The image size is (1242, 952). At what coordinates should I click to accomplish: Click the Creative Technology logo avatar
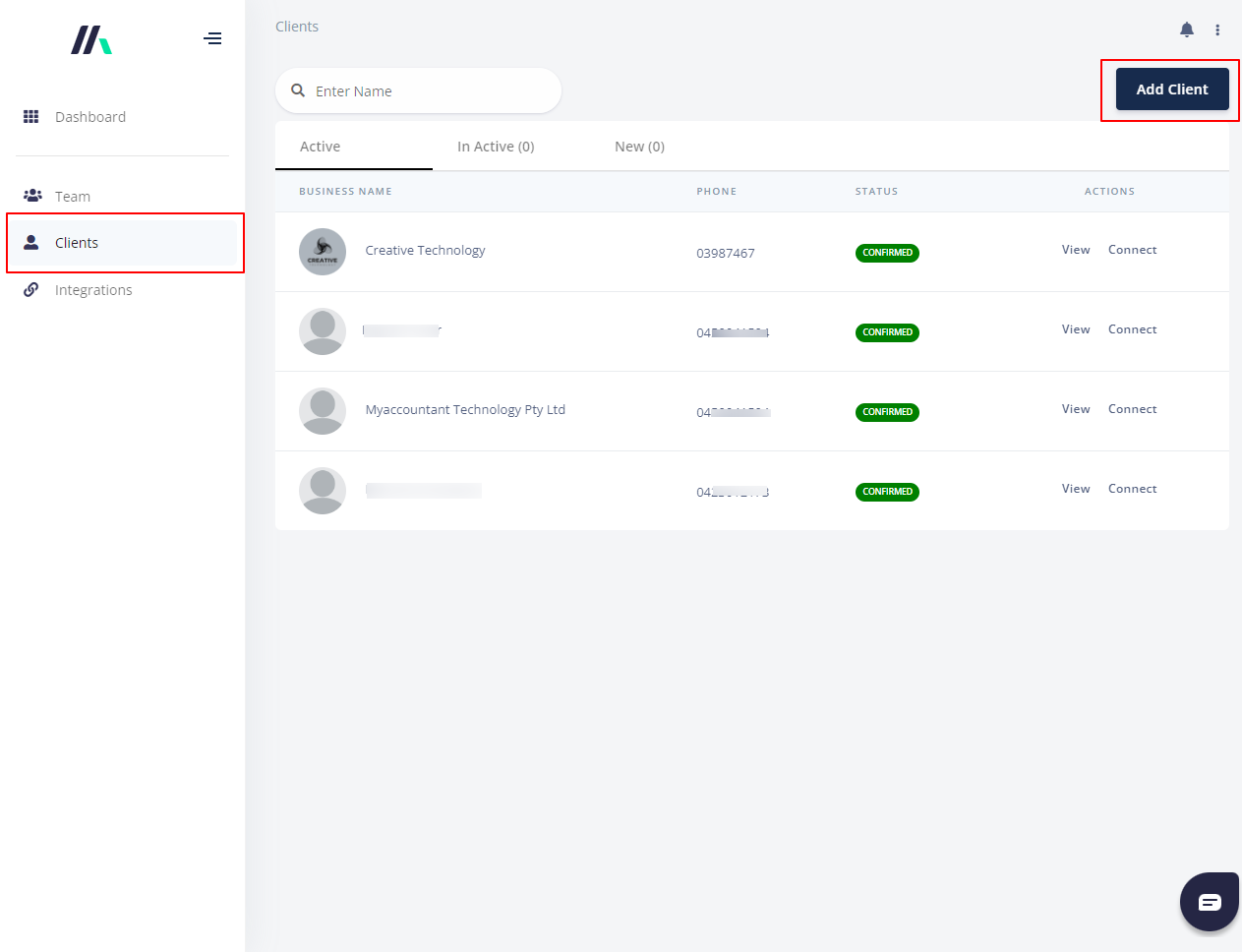click(323, 252)
